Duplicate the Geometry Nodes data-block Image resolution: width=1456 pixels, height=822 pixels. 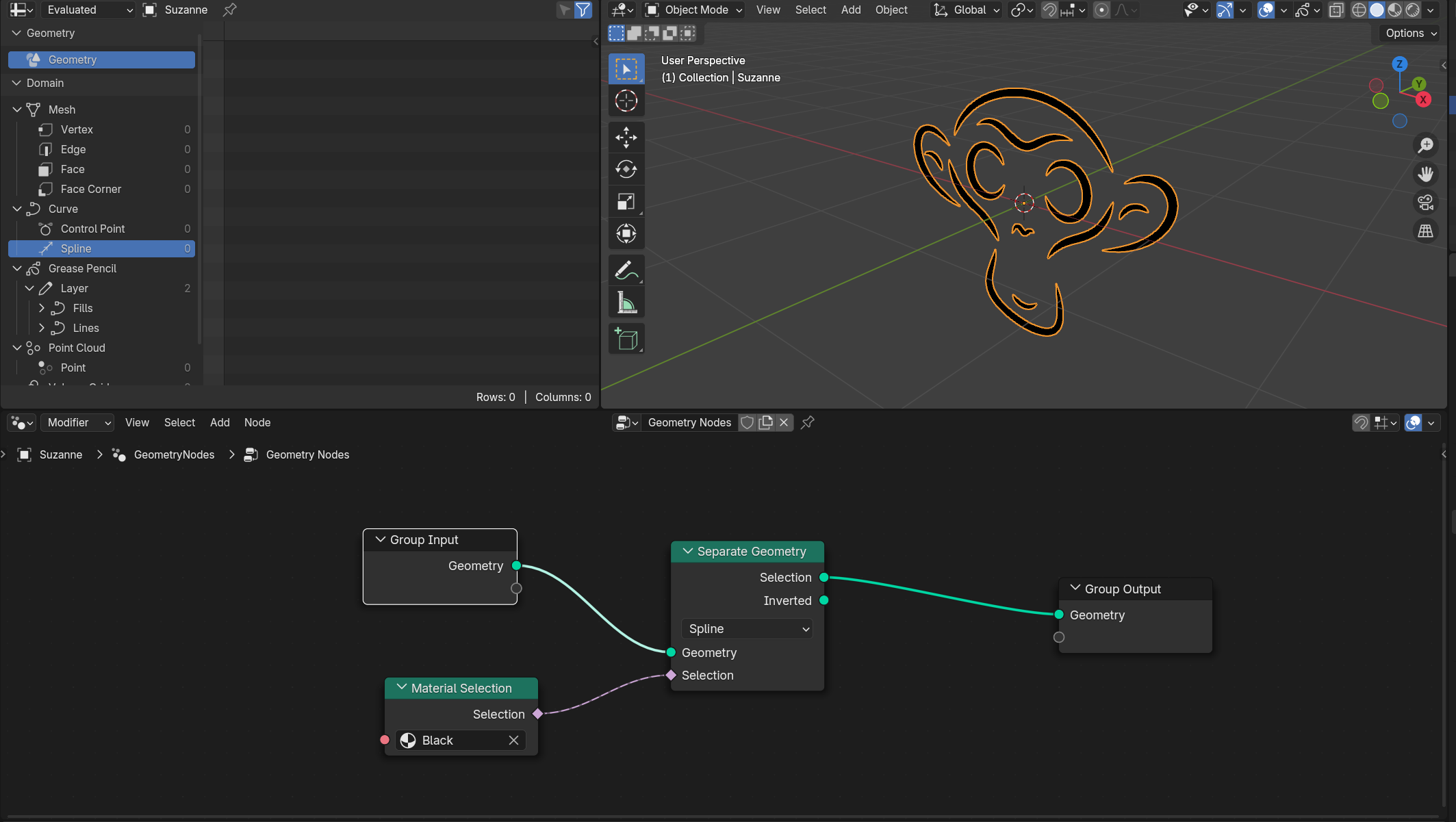[x=766, y=422]
